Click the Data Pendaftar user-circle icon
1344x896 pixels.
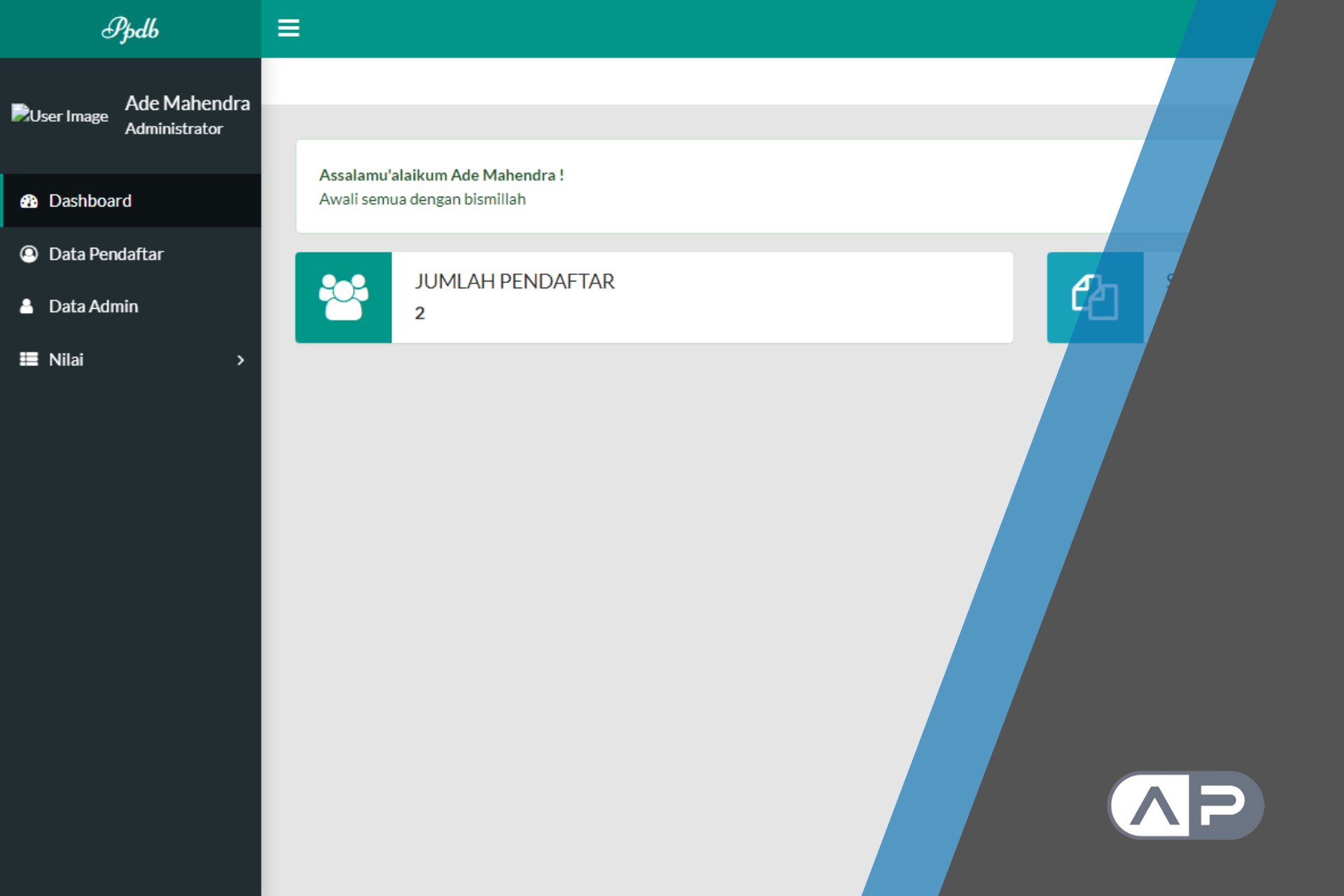[x=29, y=253]
